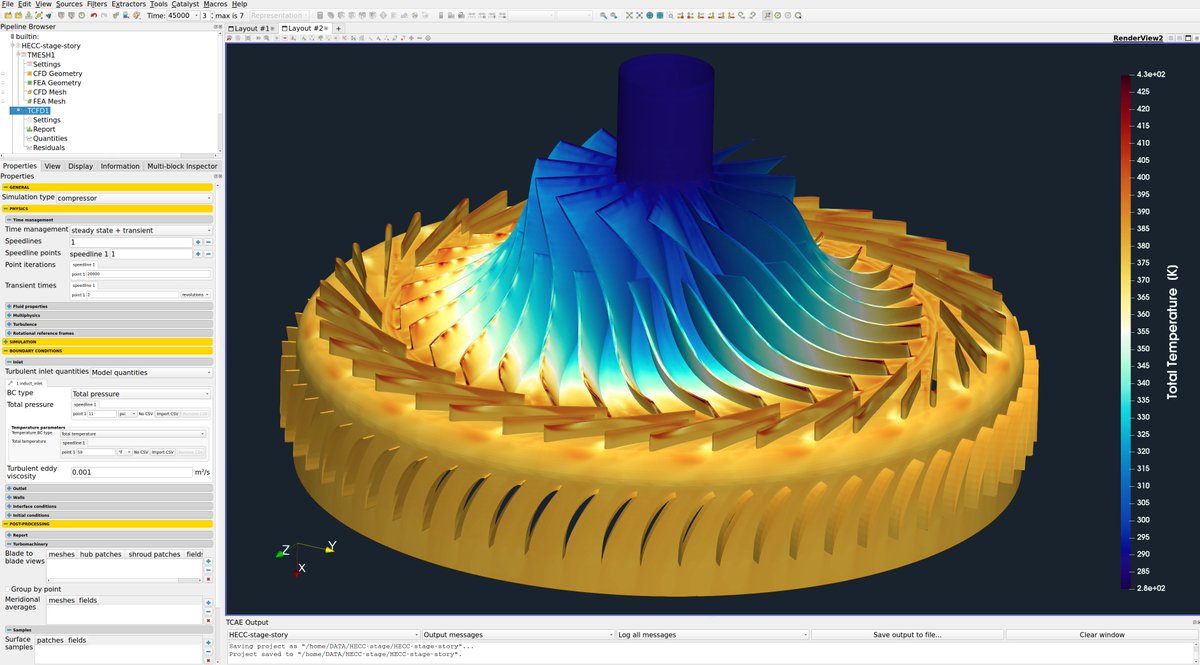Click red remove icon beside Meridional averages
This screenshot has width=1200, height=665.
[208, 621]
